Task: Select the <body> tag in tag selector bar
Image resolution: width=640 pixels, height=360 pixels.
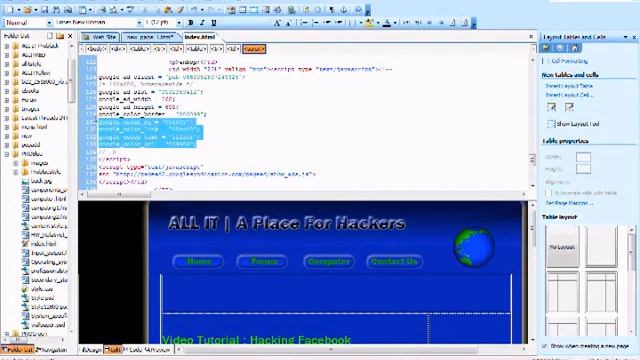Action: pyautogui.click(x=97, y=49)
